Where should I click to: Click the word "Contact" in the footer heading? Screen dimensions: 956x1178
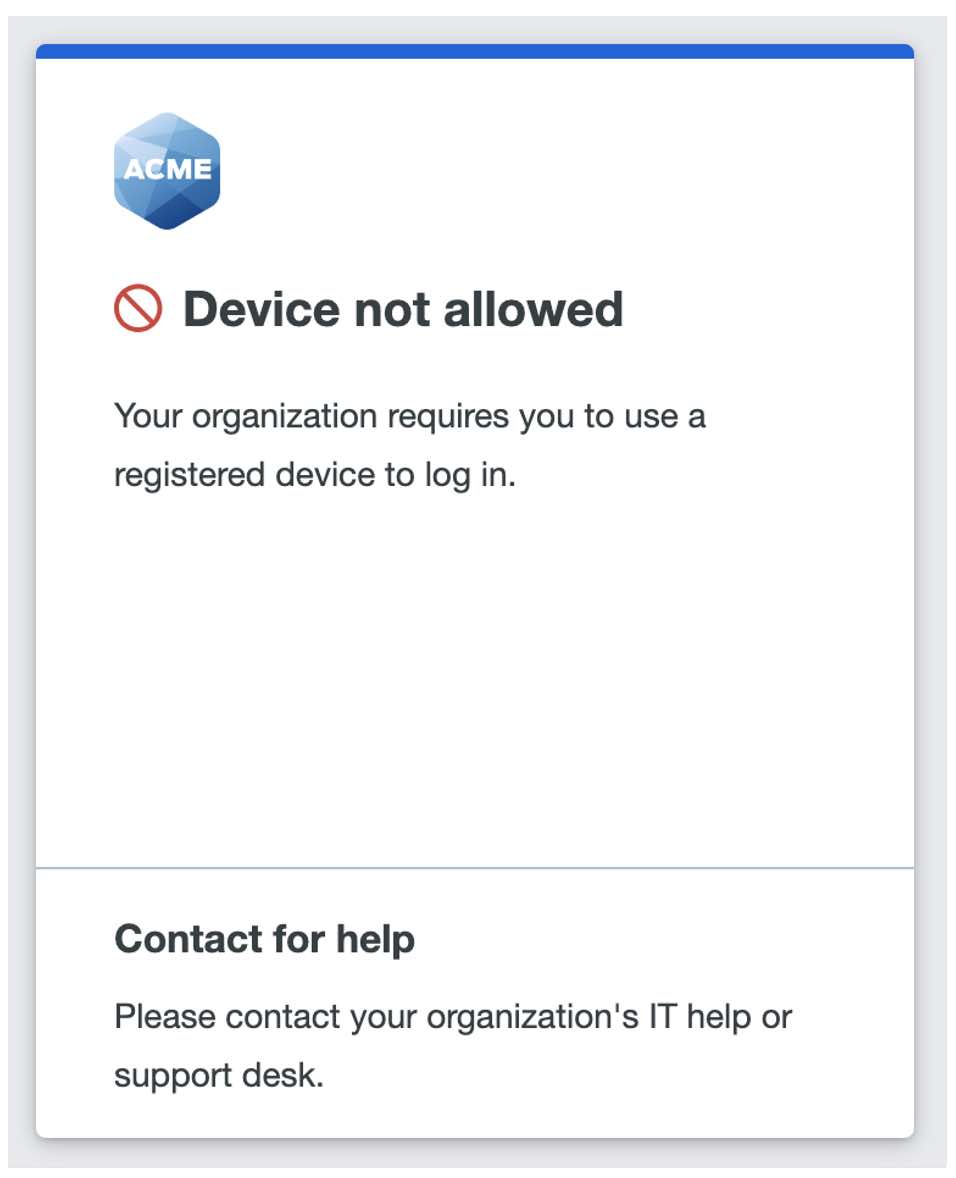point(189,939)
